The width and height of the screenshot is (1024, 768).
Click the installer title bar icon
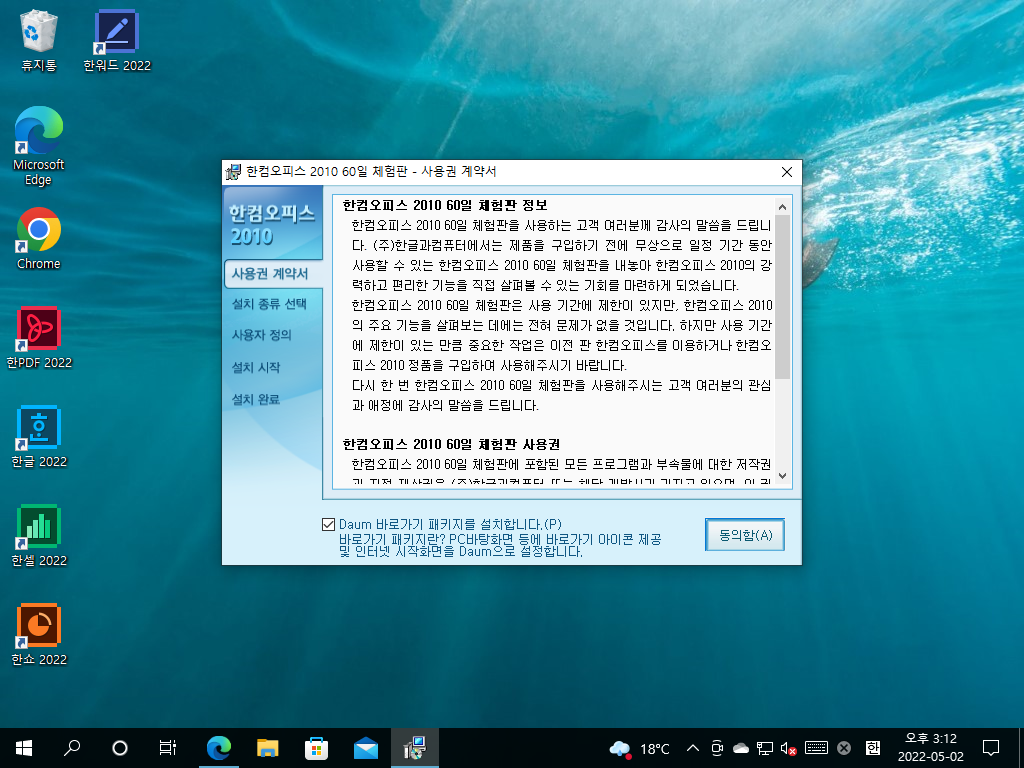click(233, 172)
